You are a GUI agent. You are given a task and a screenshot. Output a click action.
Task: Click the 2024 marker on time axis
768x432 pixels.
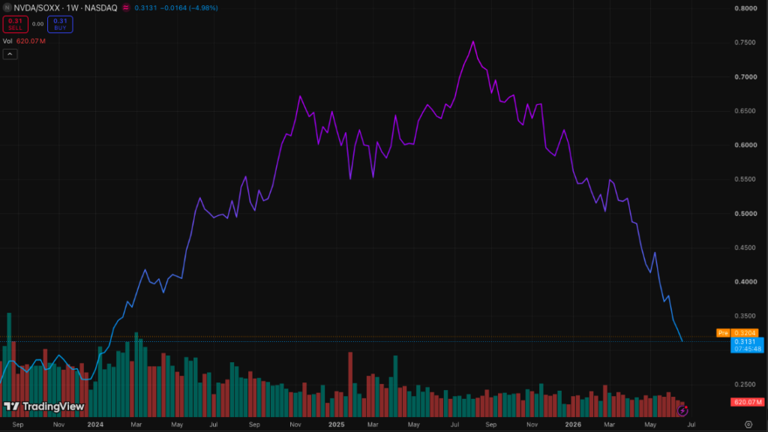[x=95, y=425]
